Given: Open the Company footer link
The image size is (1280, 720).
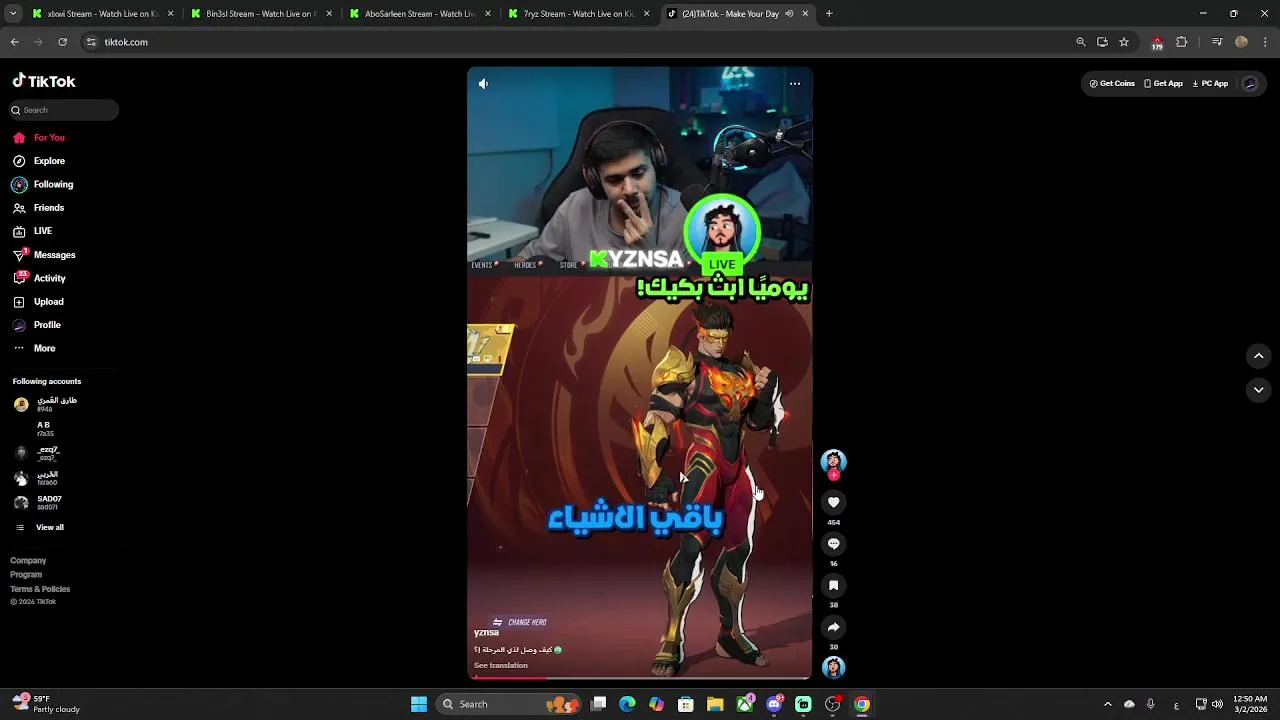Looking at the screenshot, I should [x=28, y=561].
